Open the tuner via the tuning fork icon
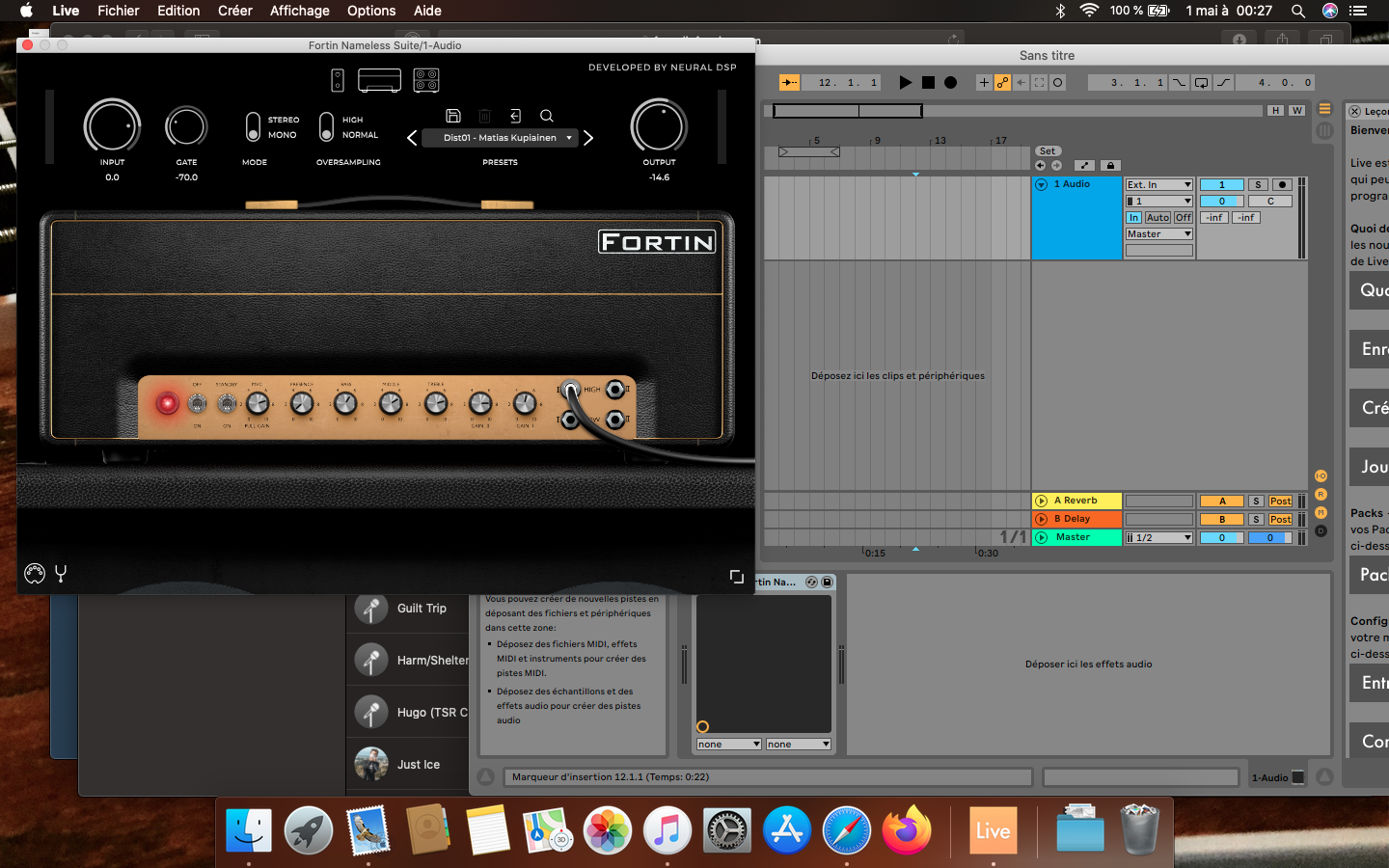The width and height of the screenshot is (1389, 868). (x=61, y=574)
